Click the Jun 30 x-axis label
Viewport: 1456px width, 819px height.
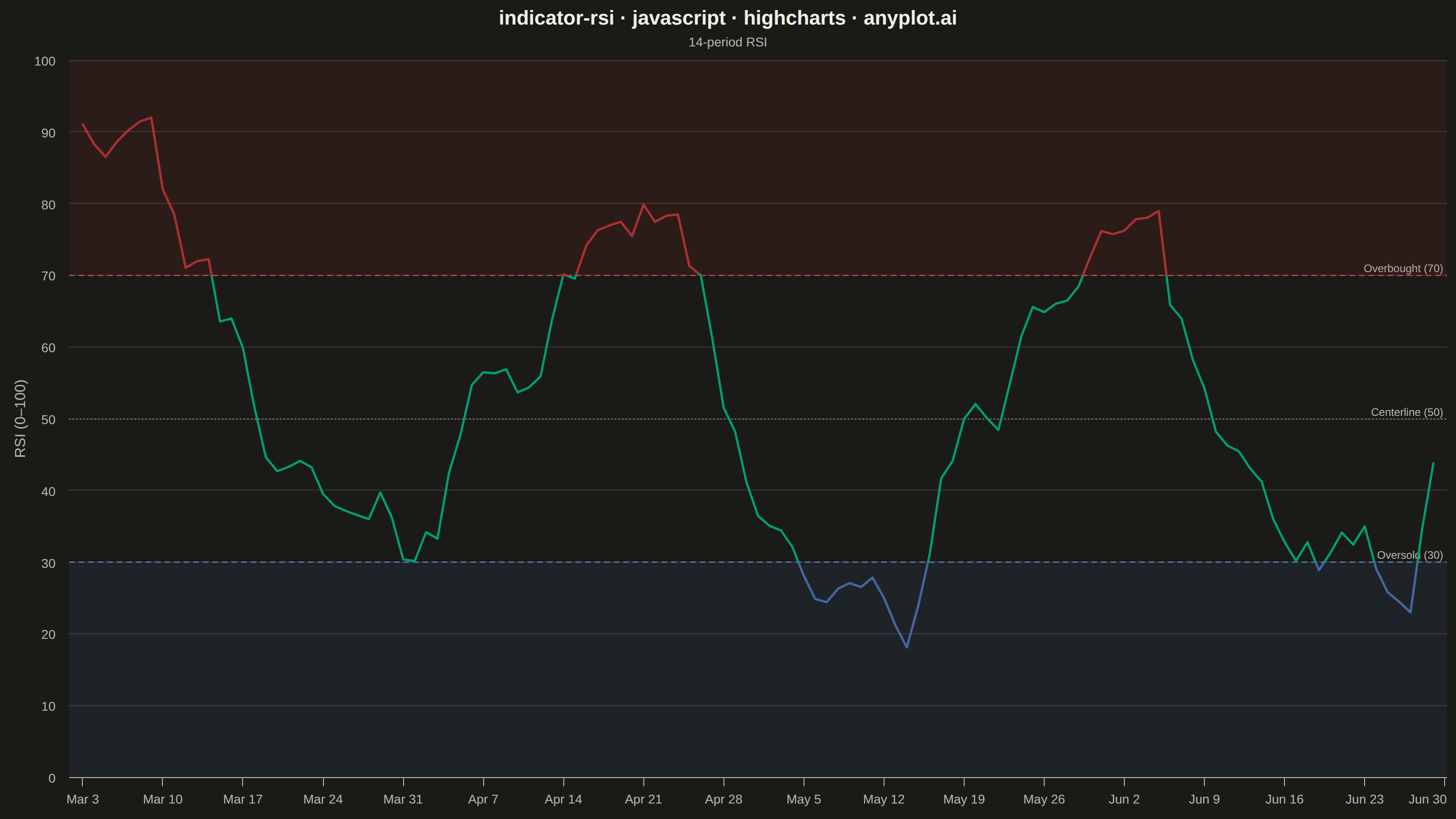point(1427,799)
